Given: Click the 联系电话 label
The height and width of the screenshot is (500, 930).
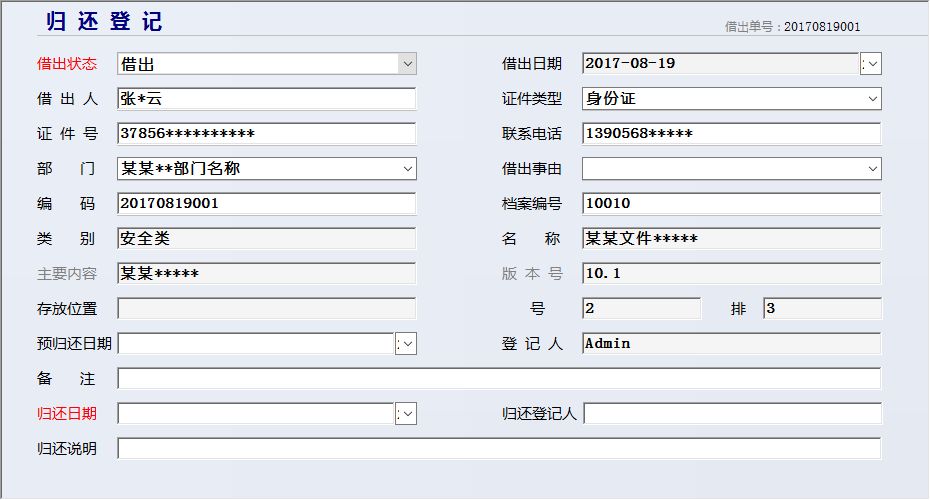Looking at the screenshot, I should (x=531, y=133).
